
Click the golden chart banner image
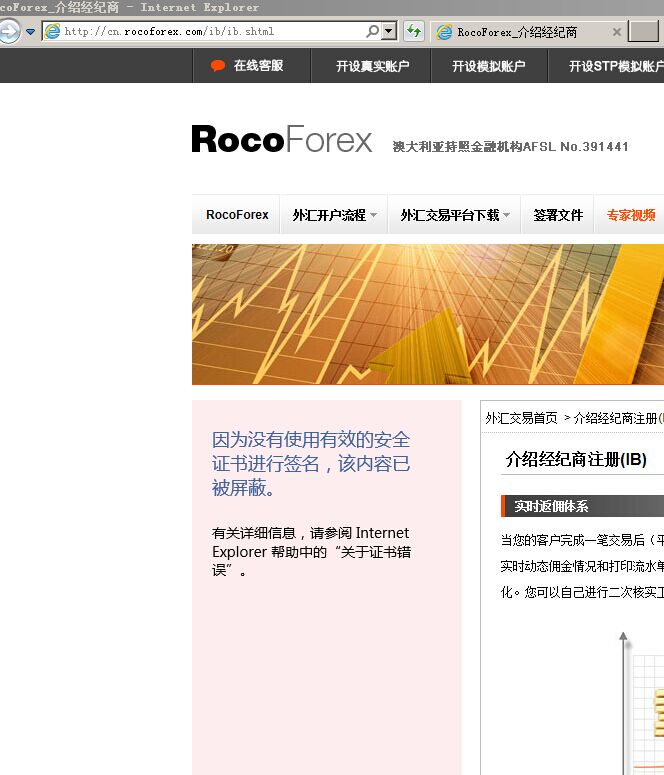[428, 314]
